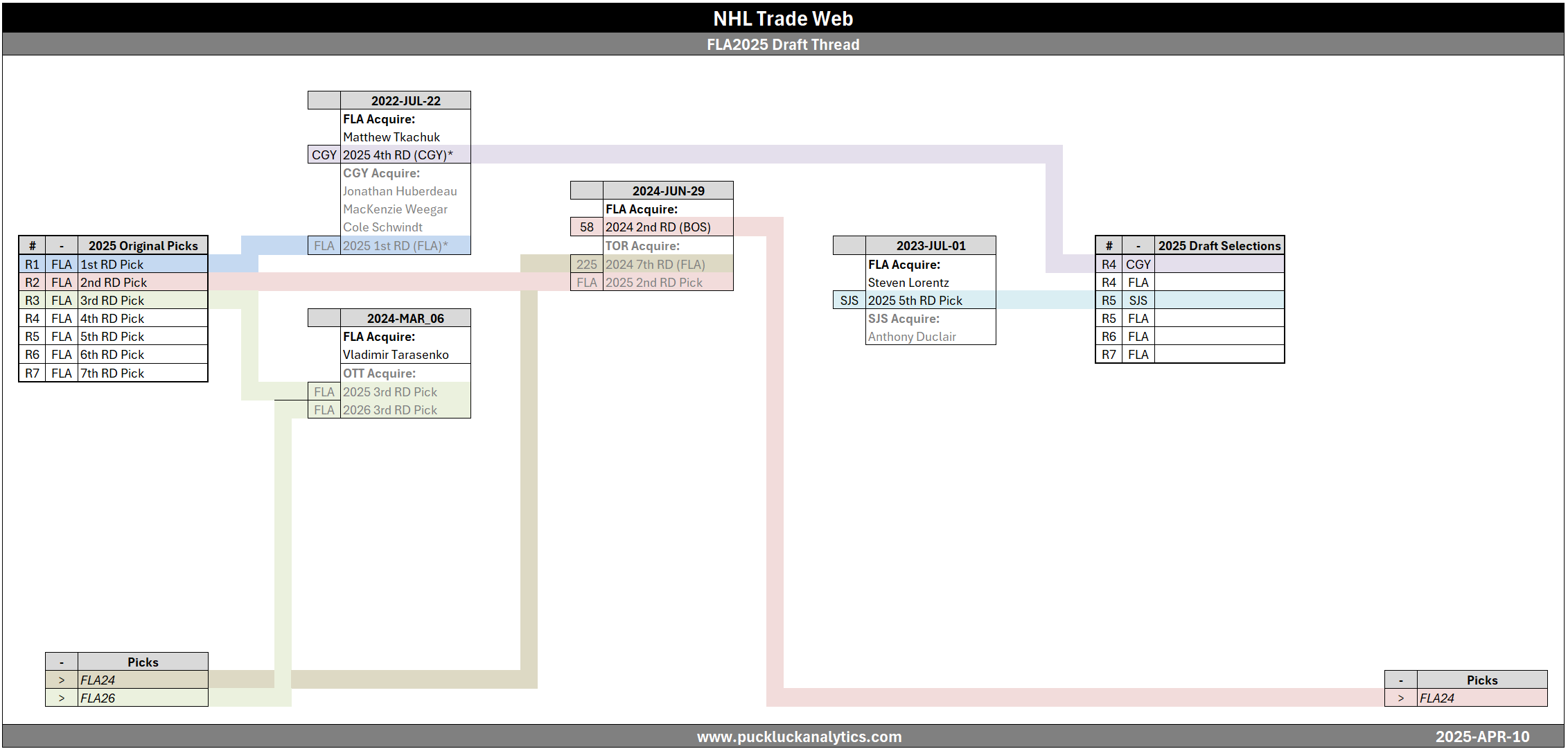
Task: Select the 2024 2nd RD (BOS) cell
Action: coord(668,227)
